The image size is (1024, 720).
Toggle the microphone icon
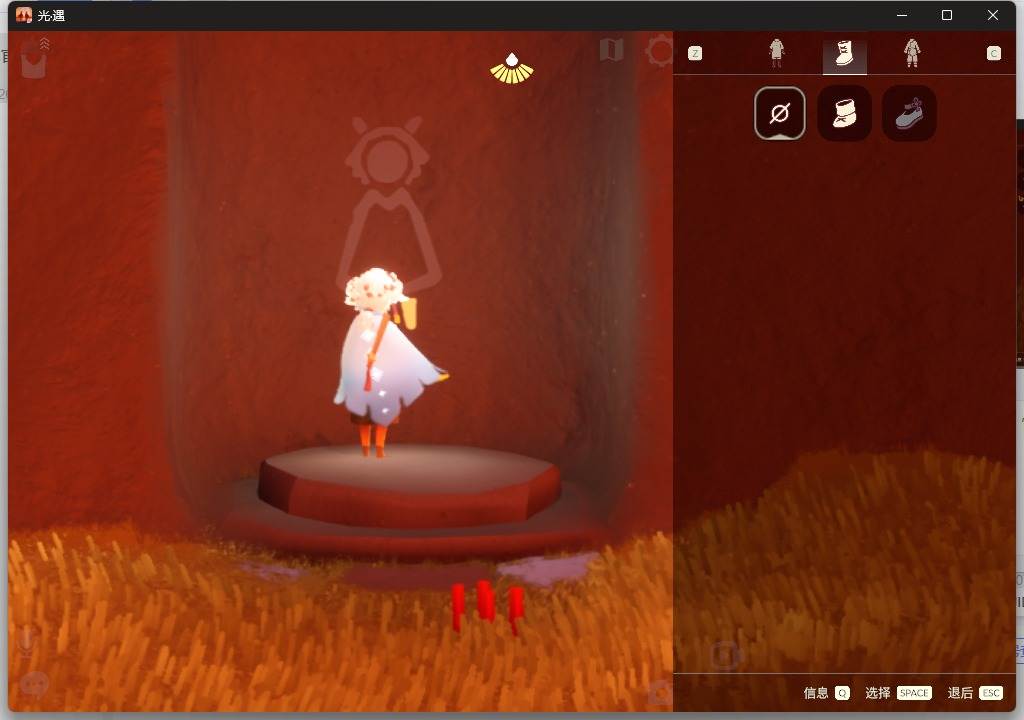tap(26, 643)
